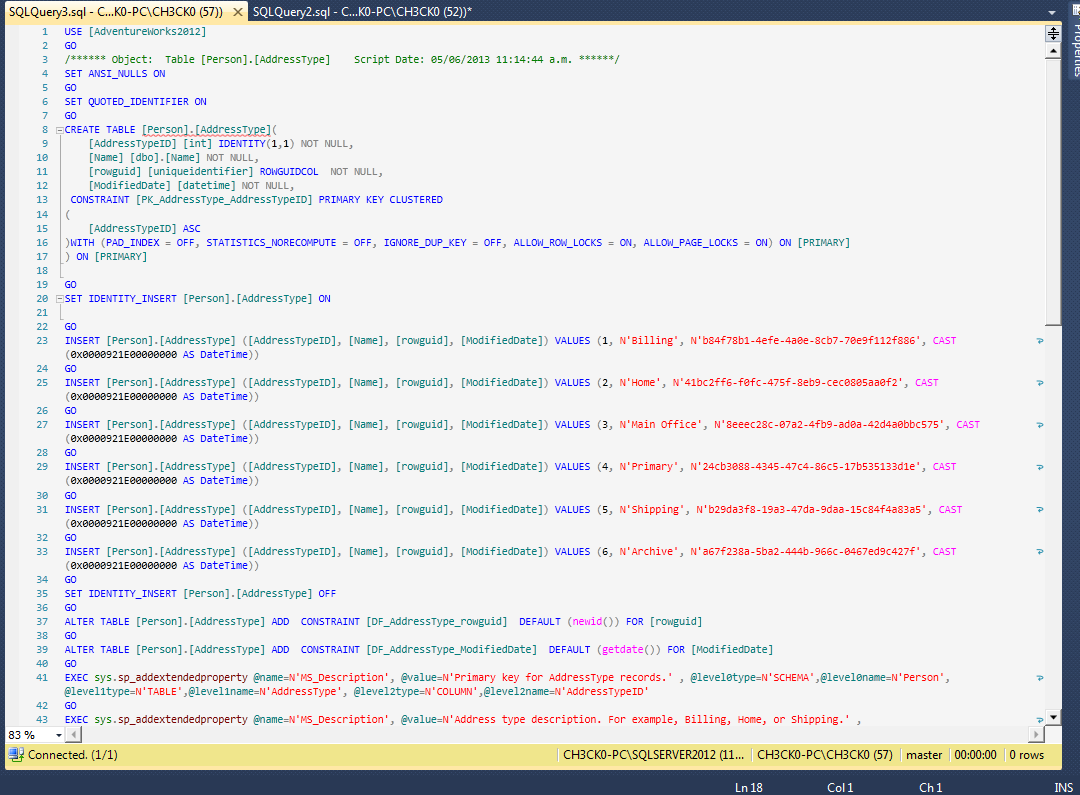Toggle the INS insert-mode indicator
The image size is (1080, 795).
click(1063, 788)
